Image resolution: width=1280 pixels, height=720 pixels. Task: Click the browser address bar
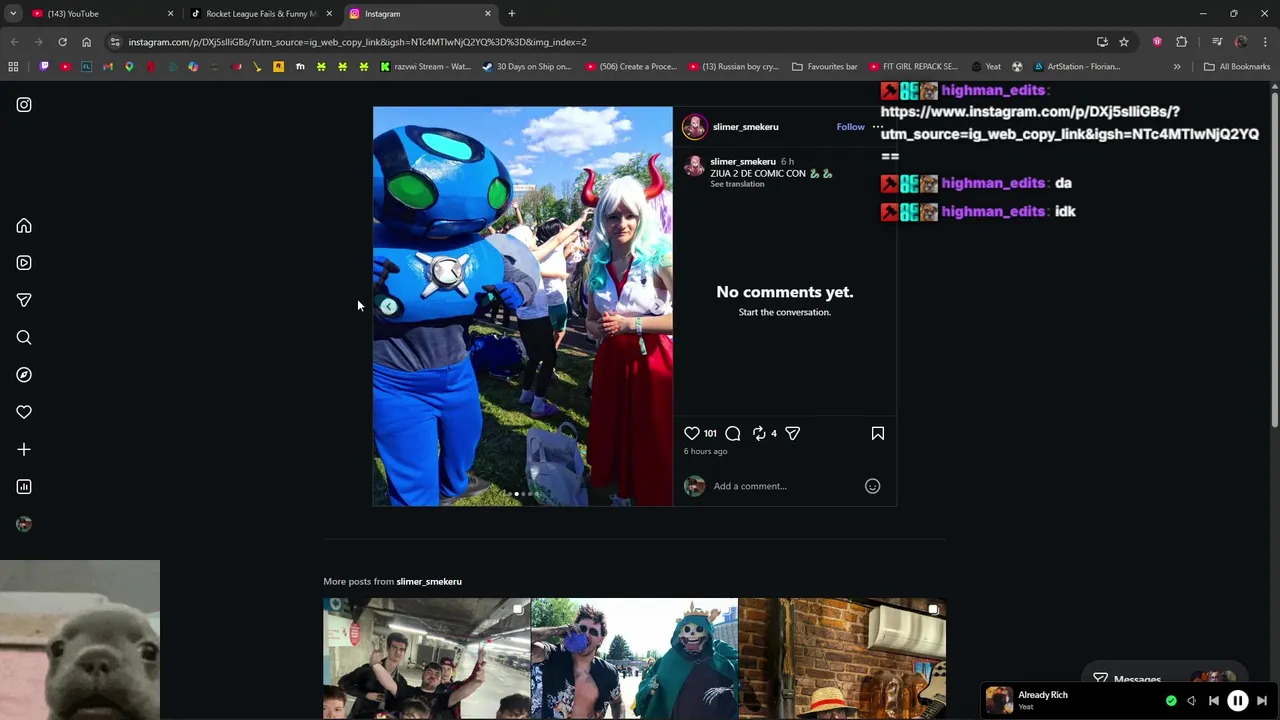tap(600, 42)
